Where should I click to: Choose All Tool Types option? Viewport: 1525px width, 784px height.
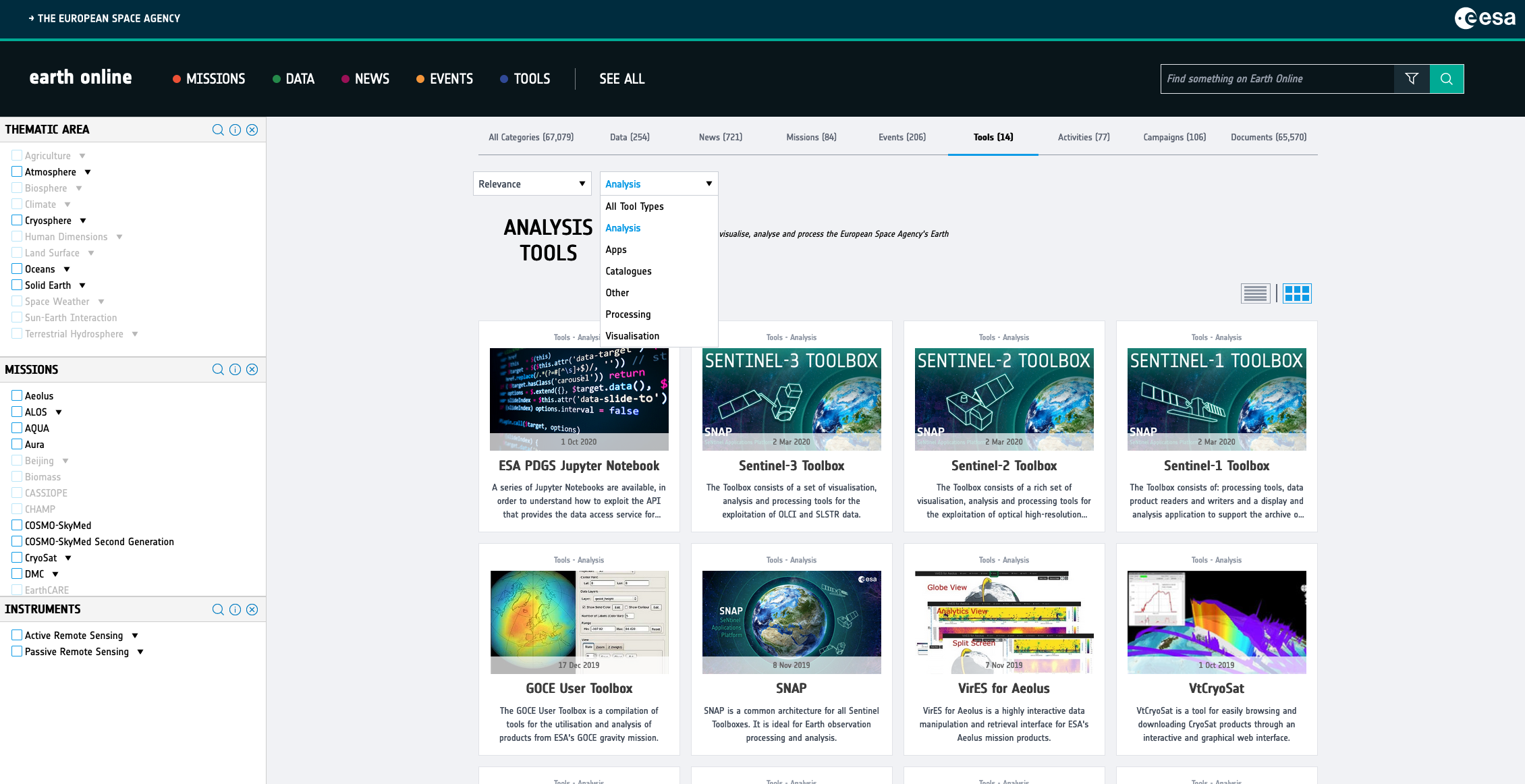(659, 206)
